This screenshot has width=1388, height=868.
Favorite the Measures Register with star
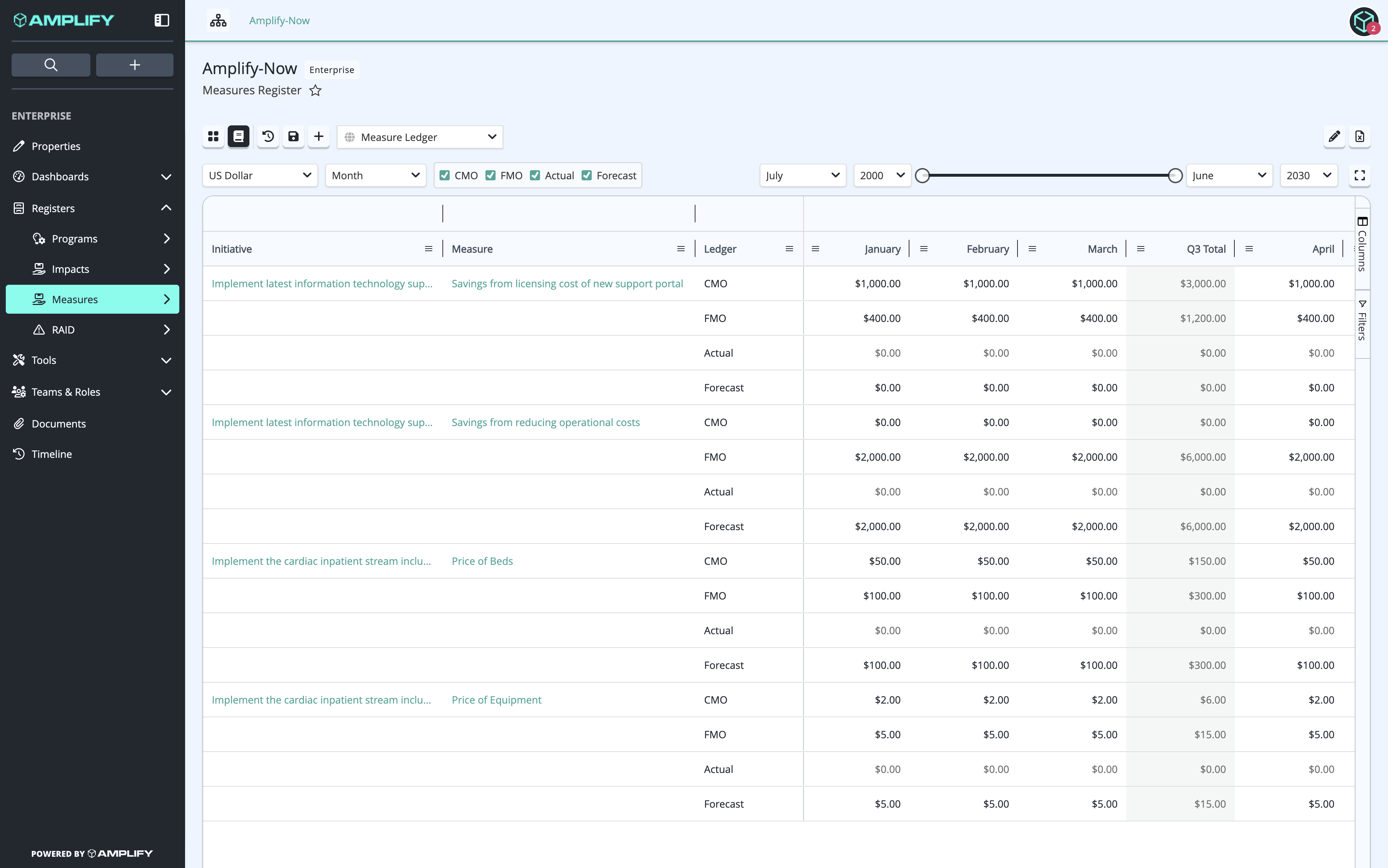[x=315, y=91]
